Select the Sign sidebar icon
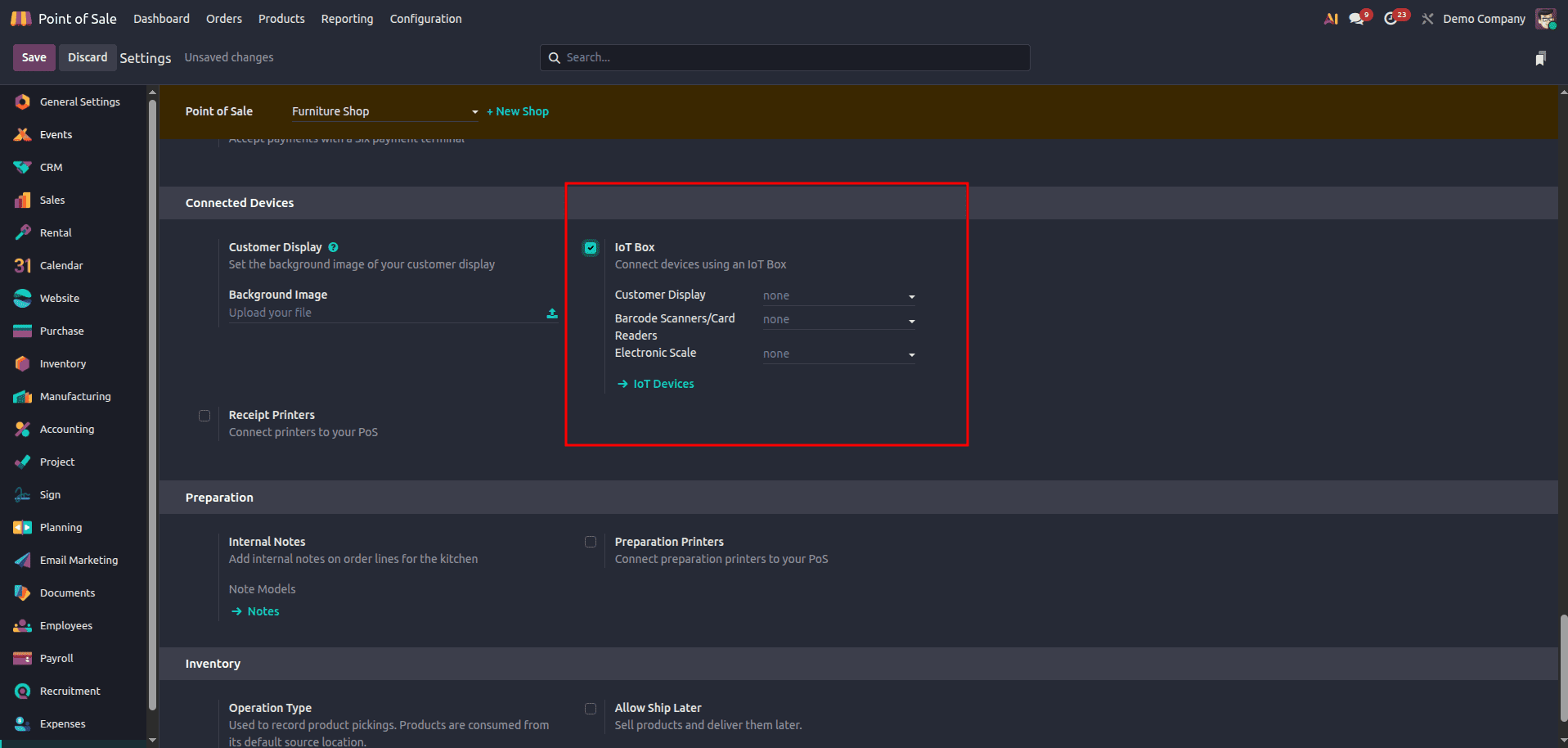 pos(23,494)
